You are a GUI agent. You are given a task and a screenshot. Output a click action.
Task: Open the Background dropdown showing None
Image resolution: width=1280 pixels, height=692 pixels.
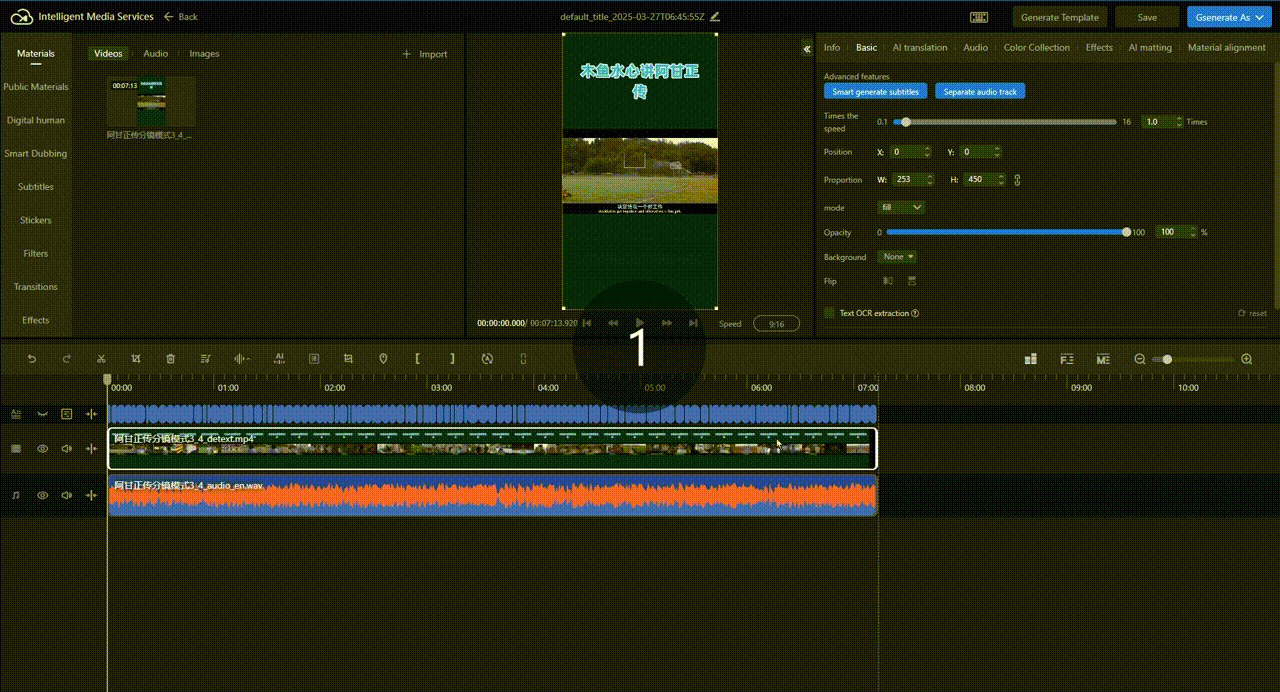pyautogui.click(x=897, y=257)
